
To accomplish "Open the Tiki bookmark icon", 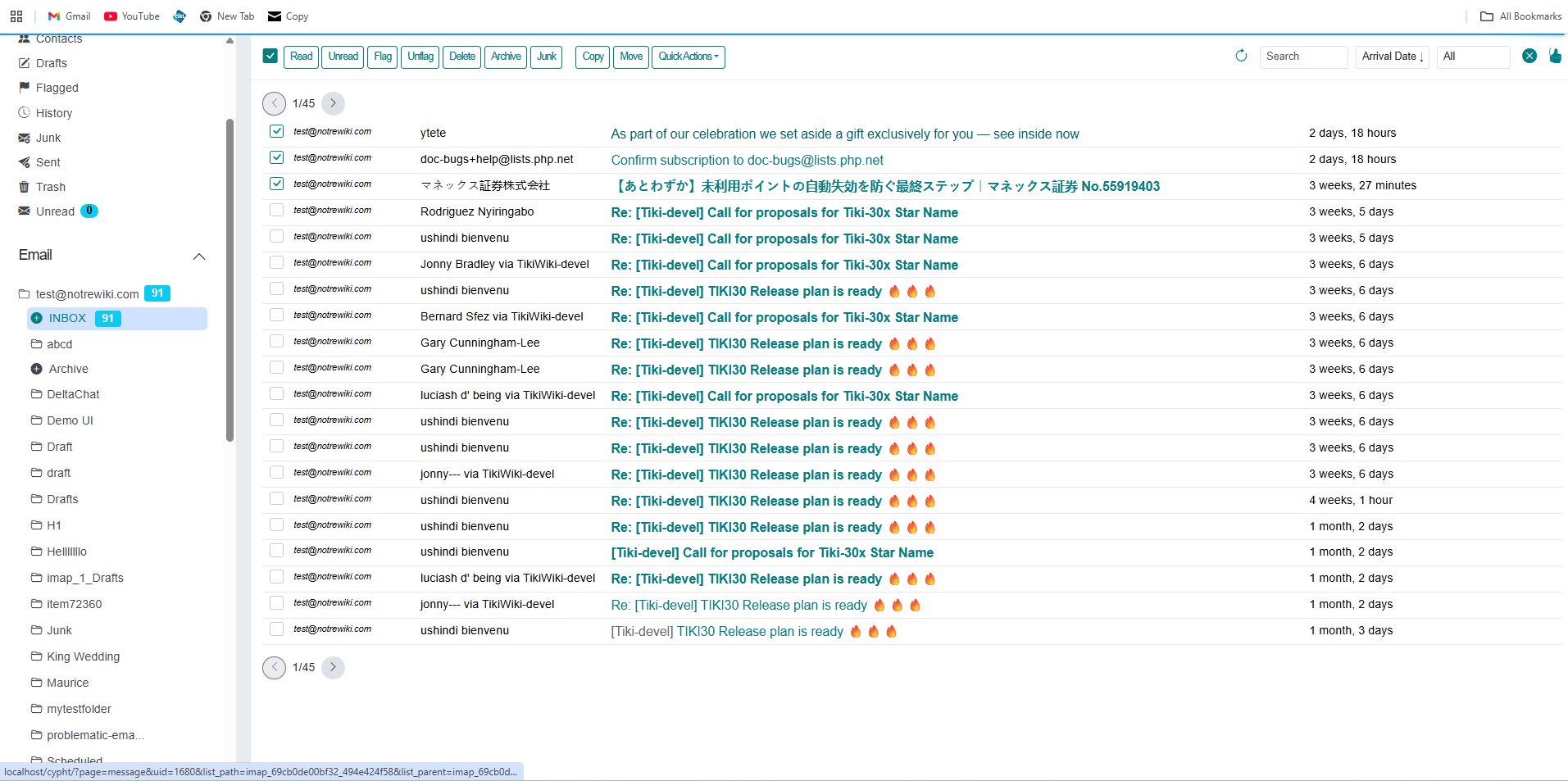I will coord(179,16).
